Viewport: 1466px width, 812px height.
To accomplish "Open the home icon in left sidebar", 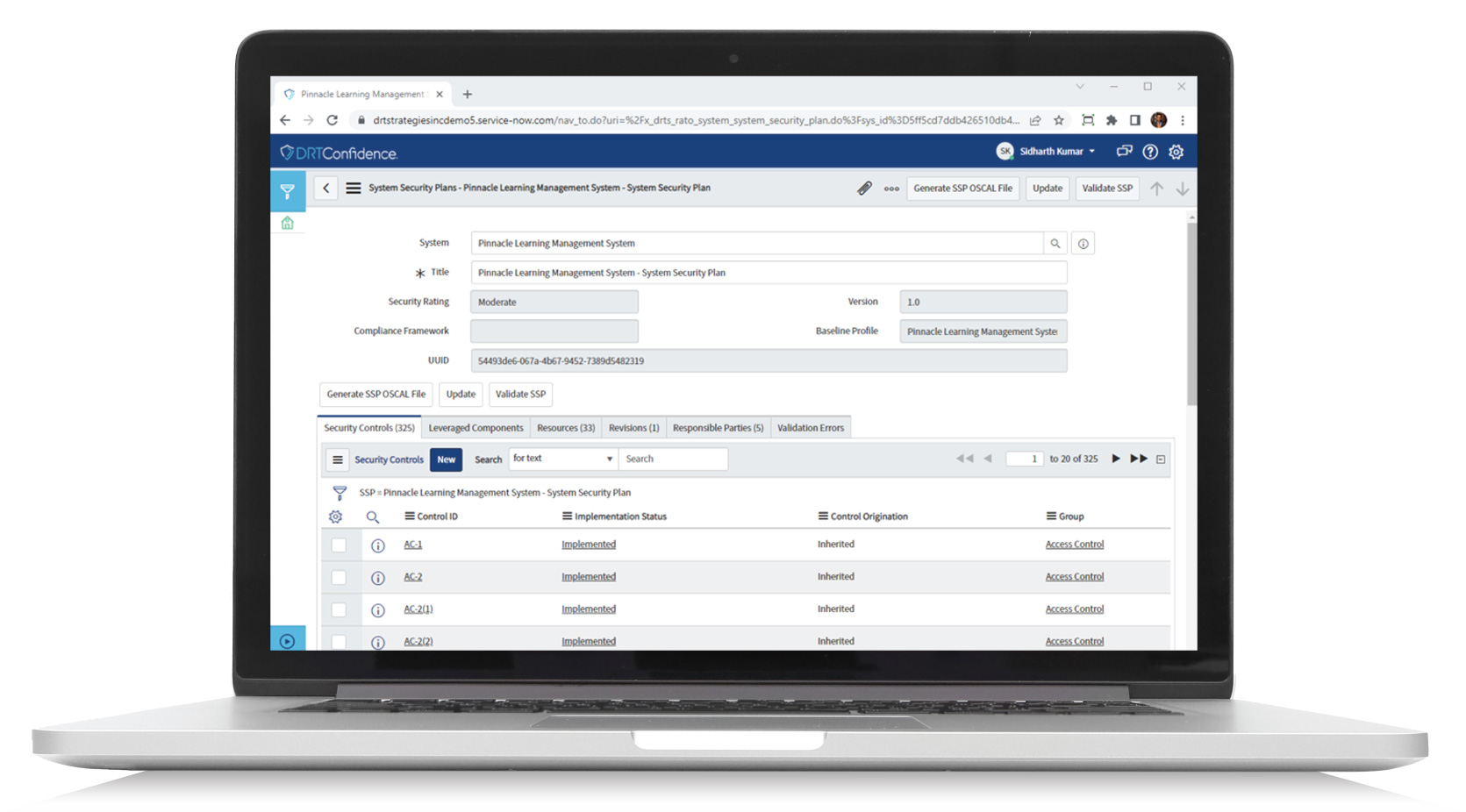I will (x=287, y=224).
